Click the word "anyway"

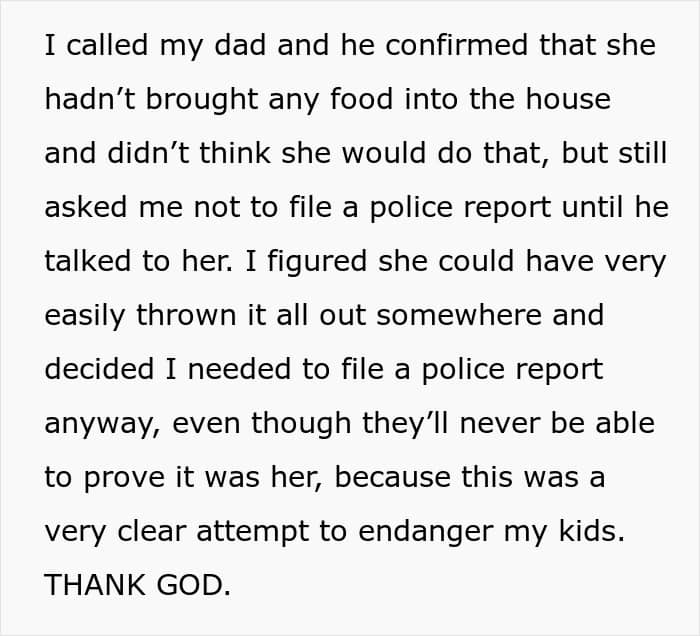97,424
